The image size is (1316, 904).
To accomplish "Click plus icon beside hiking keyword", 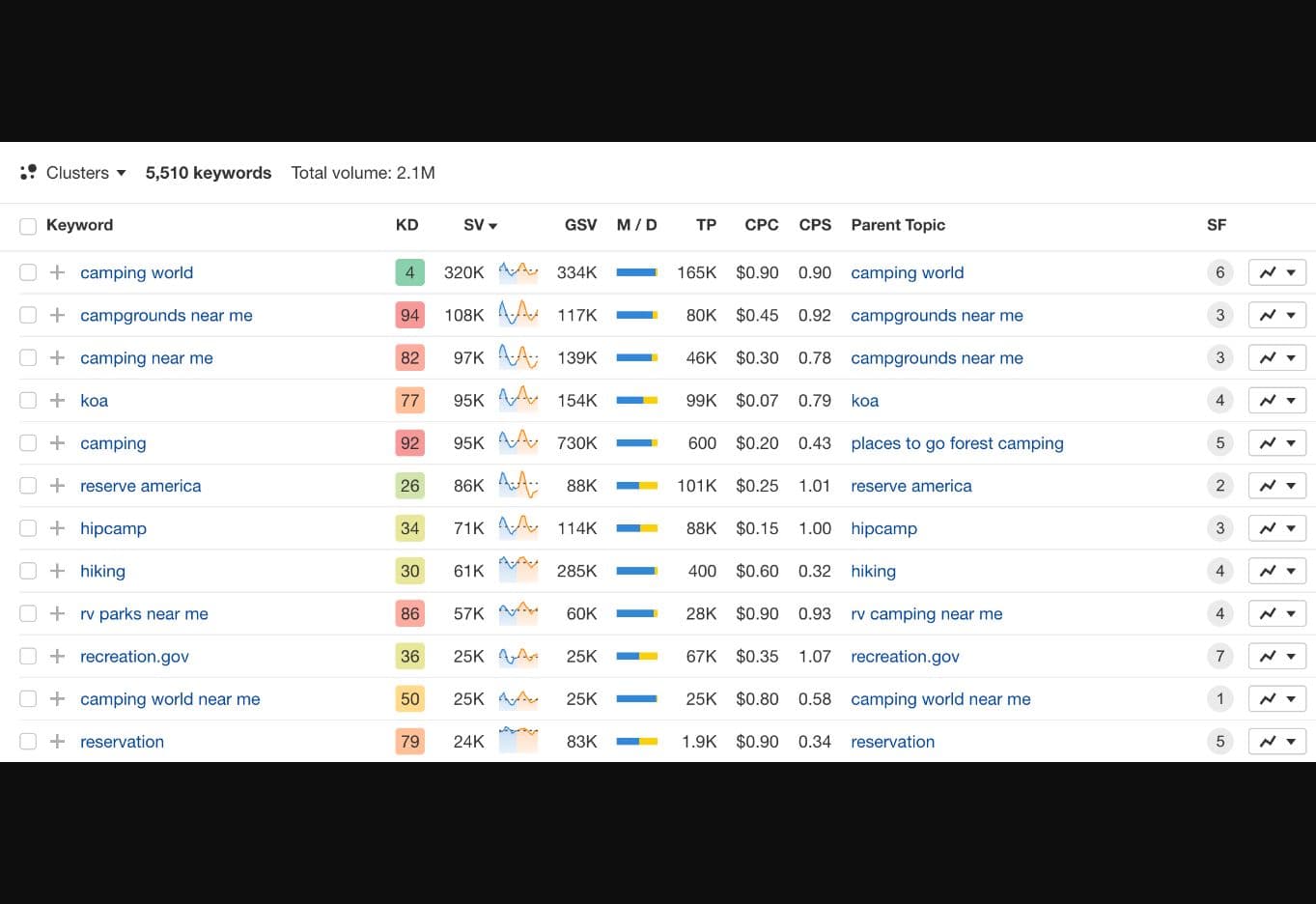I will (57, 571).
